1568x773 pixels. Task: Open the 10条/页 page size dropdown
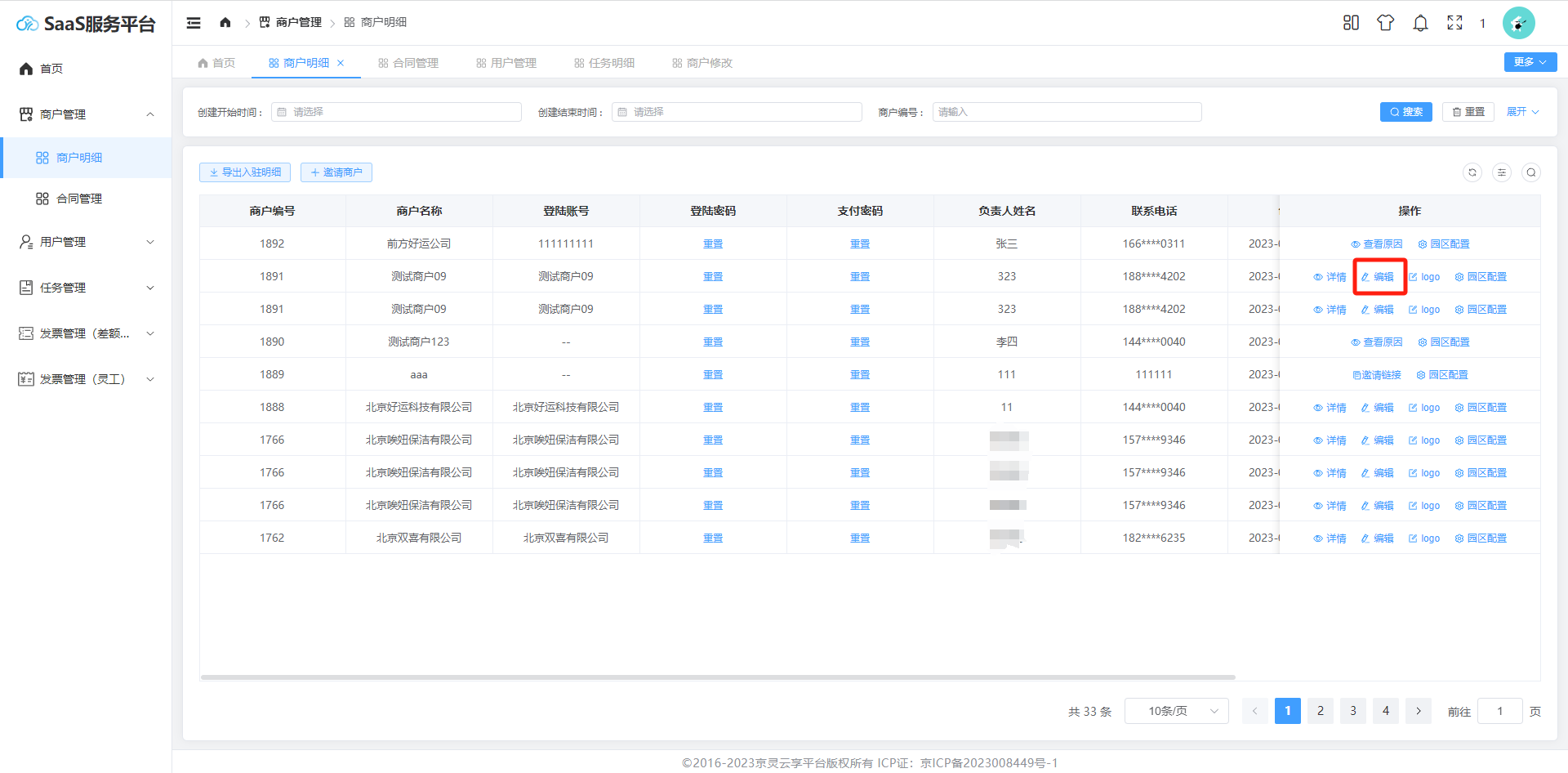[x=1176, y=711]
